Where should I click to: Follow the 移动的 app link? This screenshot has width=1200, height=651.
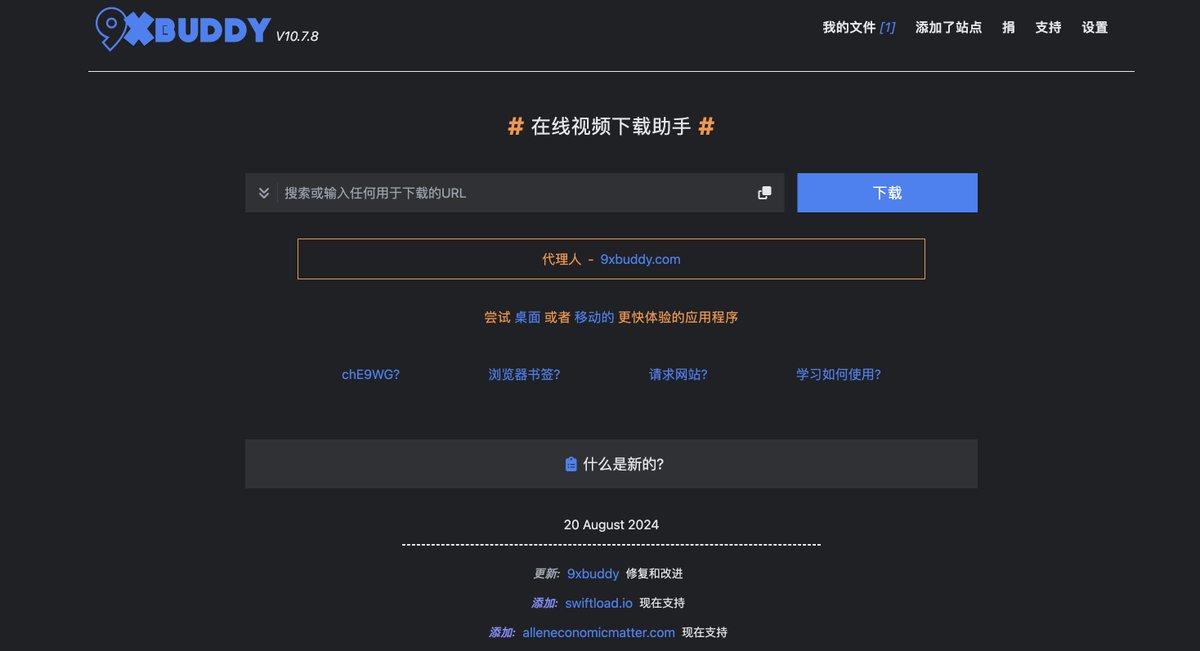tap(594, 317)
